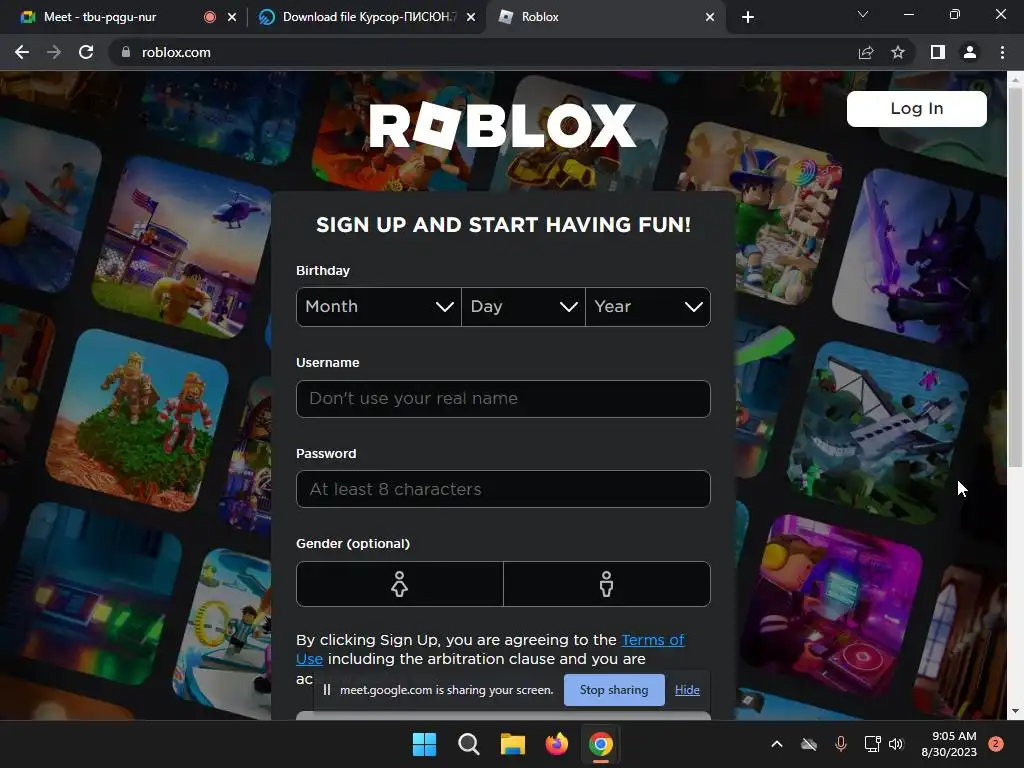Close the Download file tab

pos(471,17)
